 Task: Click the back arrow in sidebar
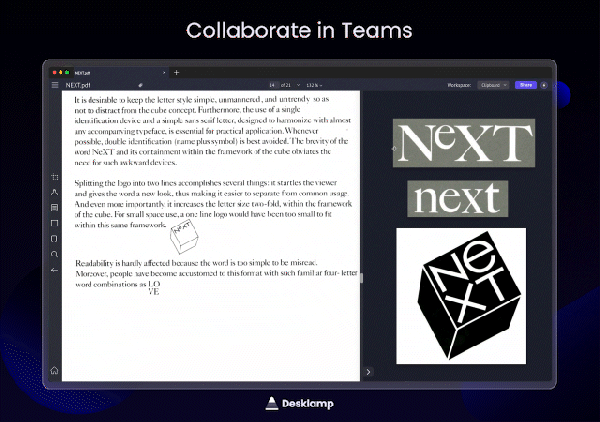(x=54, y=270)
